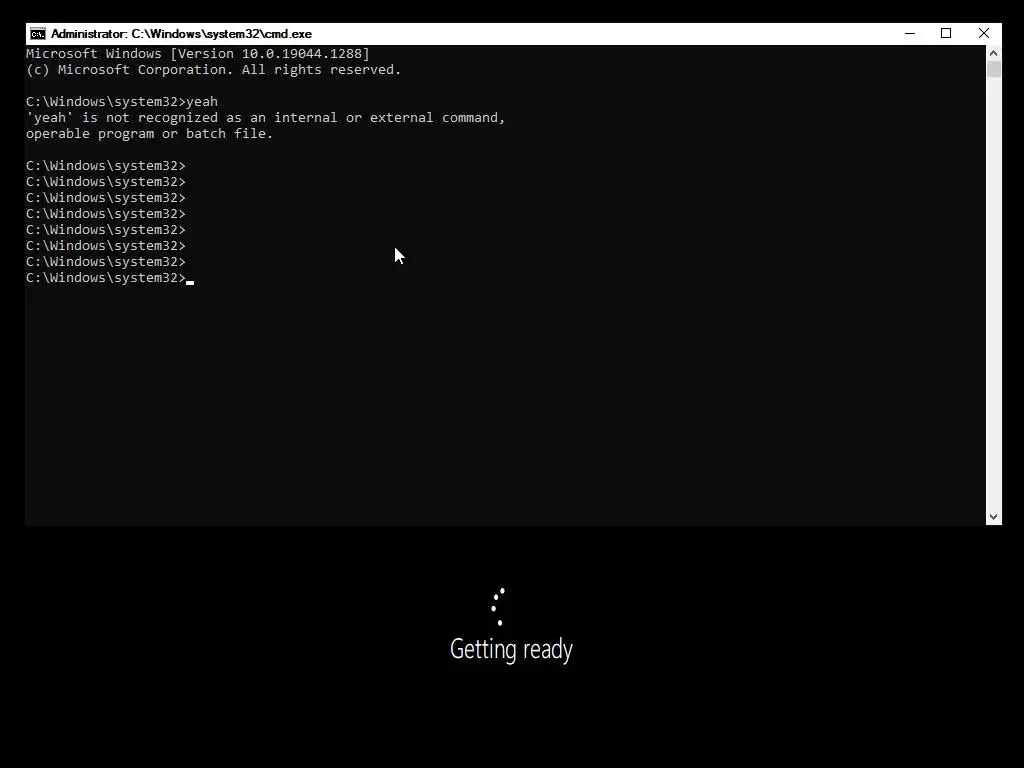This screenshot has height=768, width=1024.
Task: Click the 'Microsoft Windows [Version 10.0.19044.1288]' line
Action: (x=197, y=54)
